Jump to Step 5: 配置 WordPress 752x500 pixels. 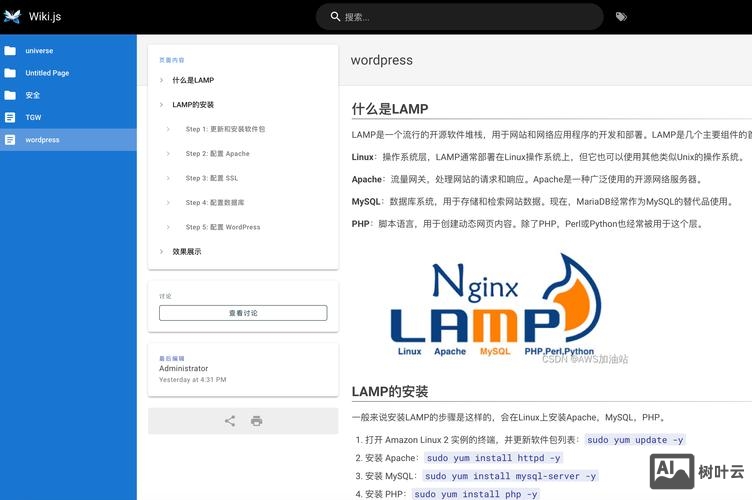tap(223, 227)
